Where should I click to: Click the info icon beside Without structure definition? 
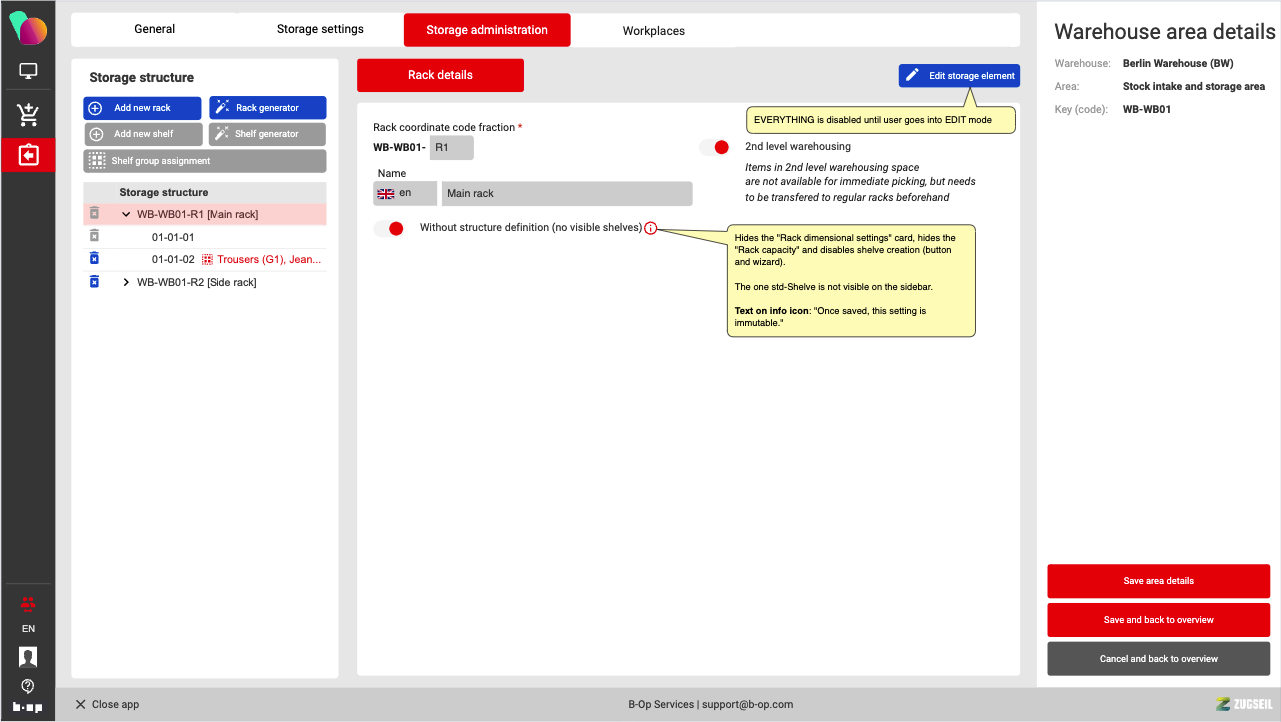651,228
